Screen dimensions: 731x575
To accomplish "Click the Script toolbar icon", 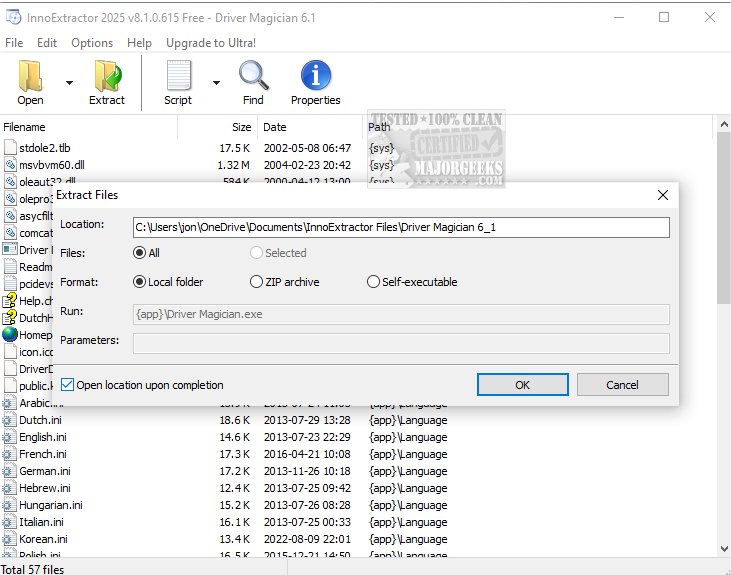I will [179, 76].
